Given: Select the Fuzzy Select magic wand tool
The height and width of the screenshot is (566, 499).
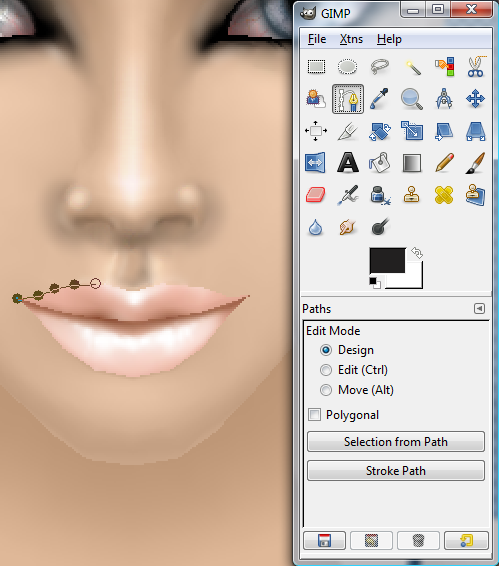Looking at the screenshot, I should click(x=412, y=67).
